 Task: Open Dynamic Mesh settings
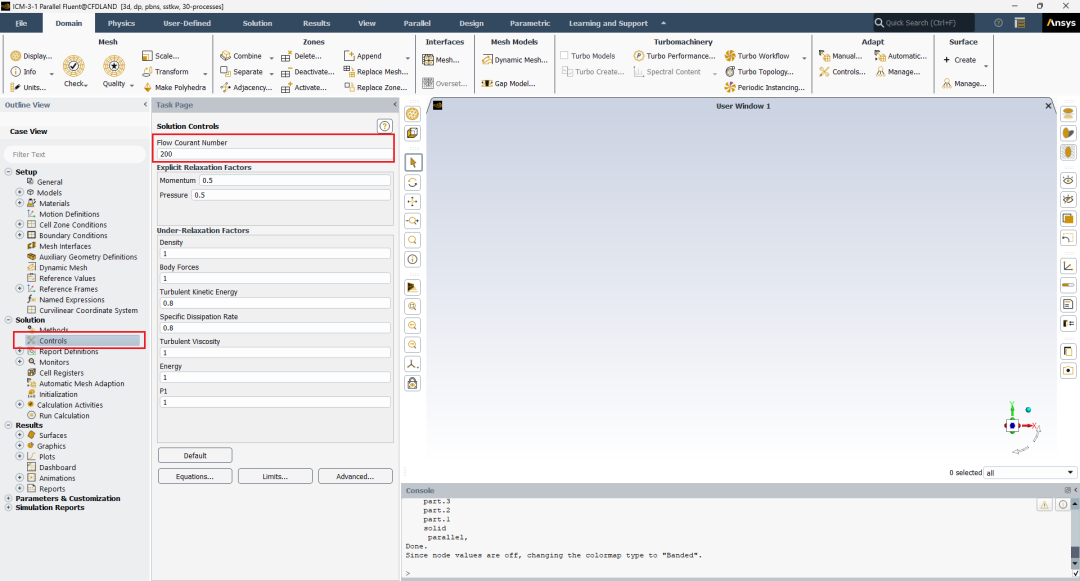pyautogui.click(x=515, y=60)
